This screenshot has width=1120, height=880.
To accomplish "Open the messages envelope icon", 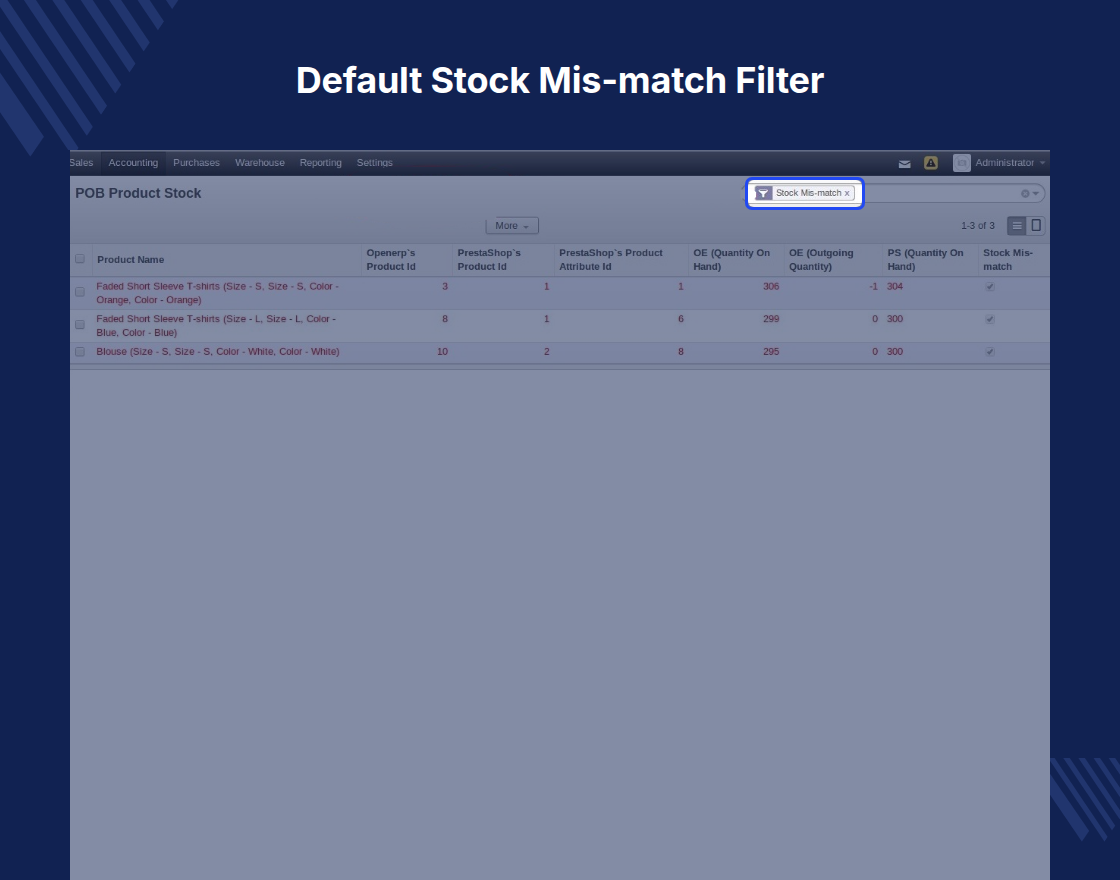I will pyautogui.click(x=904, y=164).
